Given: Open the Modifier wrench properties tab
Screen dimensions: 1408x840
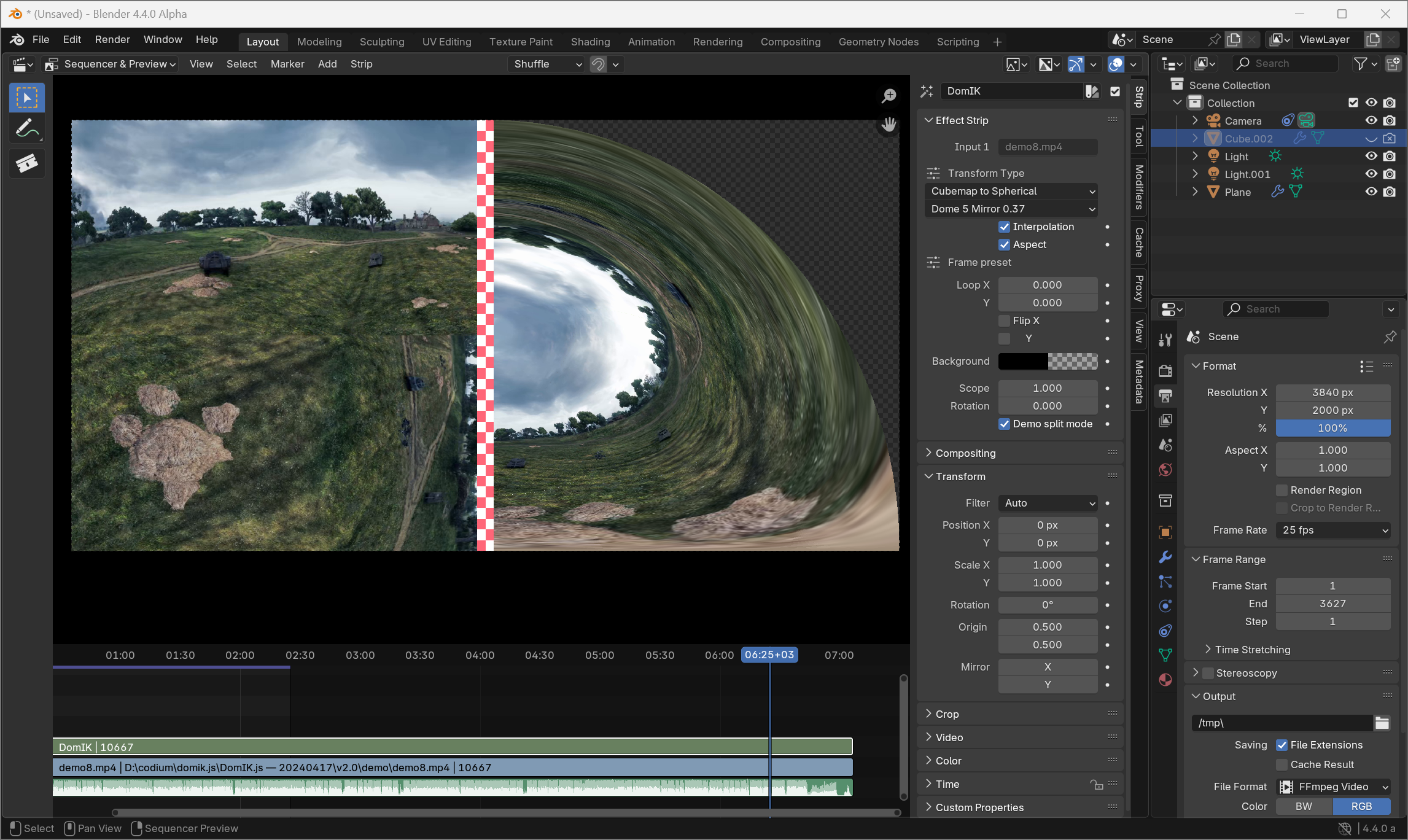Looking at the screenshot, I should click(1165, 557).
